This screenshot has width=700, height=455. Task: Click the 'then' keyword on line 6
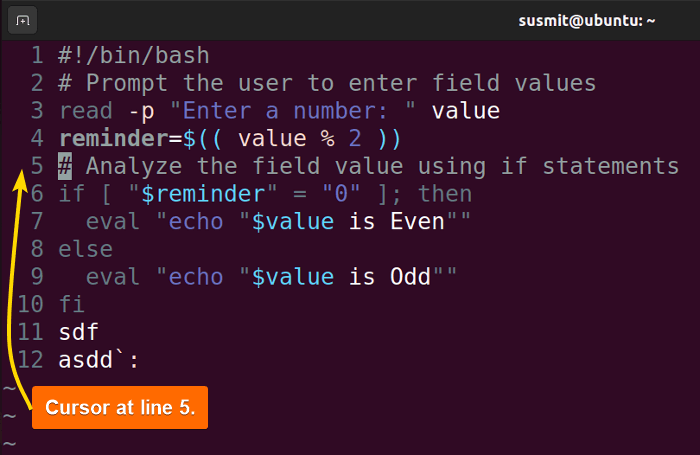(445, 194)
